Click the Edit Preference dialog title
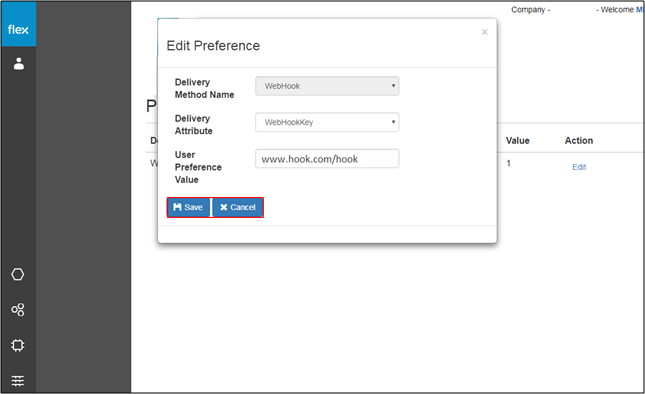 point(213,46)
